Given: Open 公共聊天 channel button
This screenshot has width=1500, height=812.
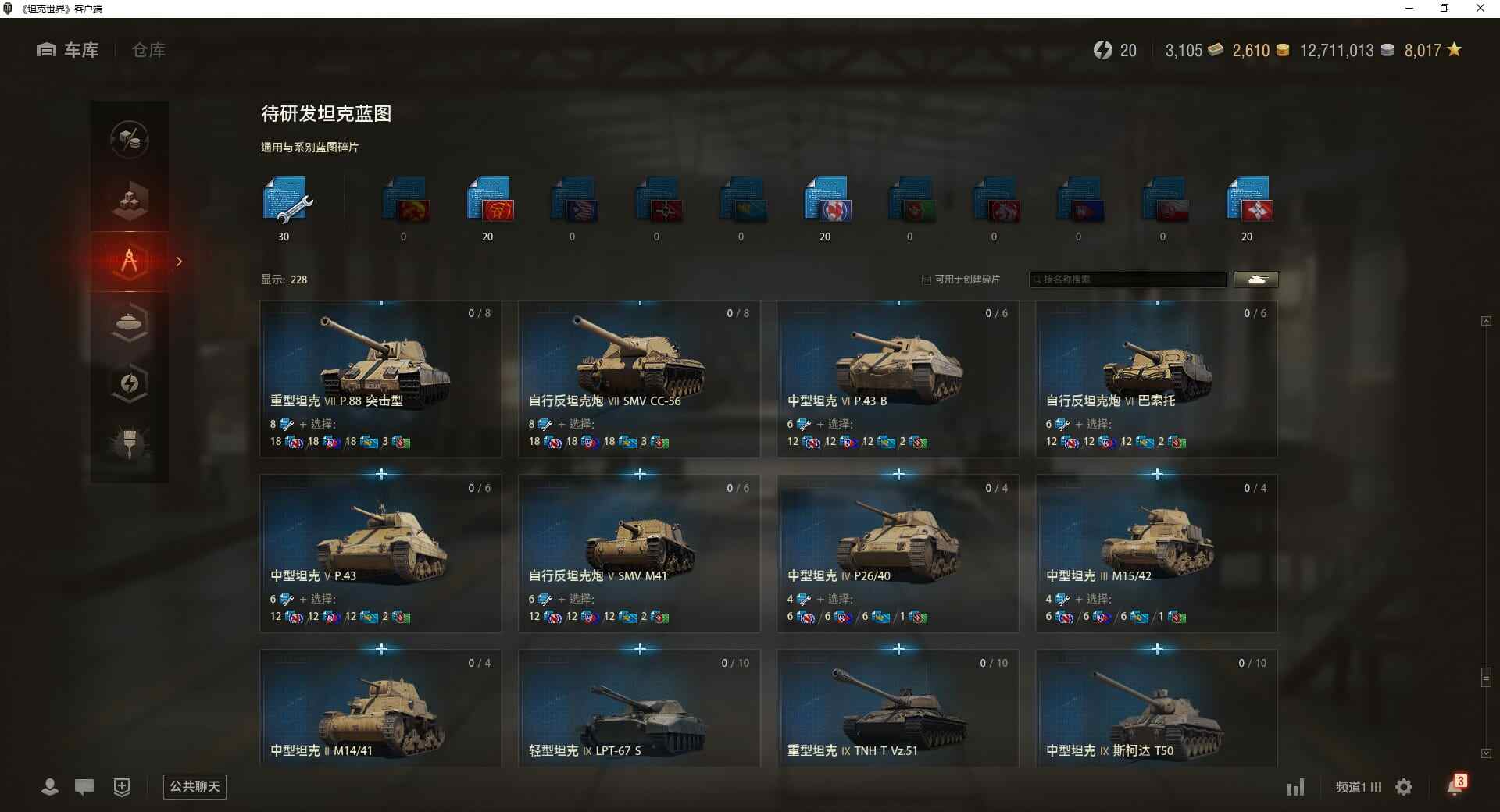Looking at the screenshot, I should (195, 786).
